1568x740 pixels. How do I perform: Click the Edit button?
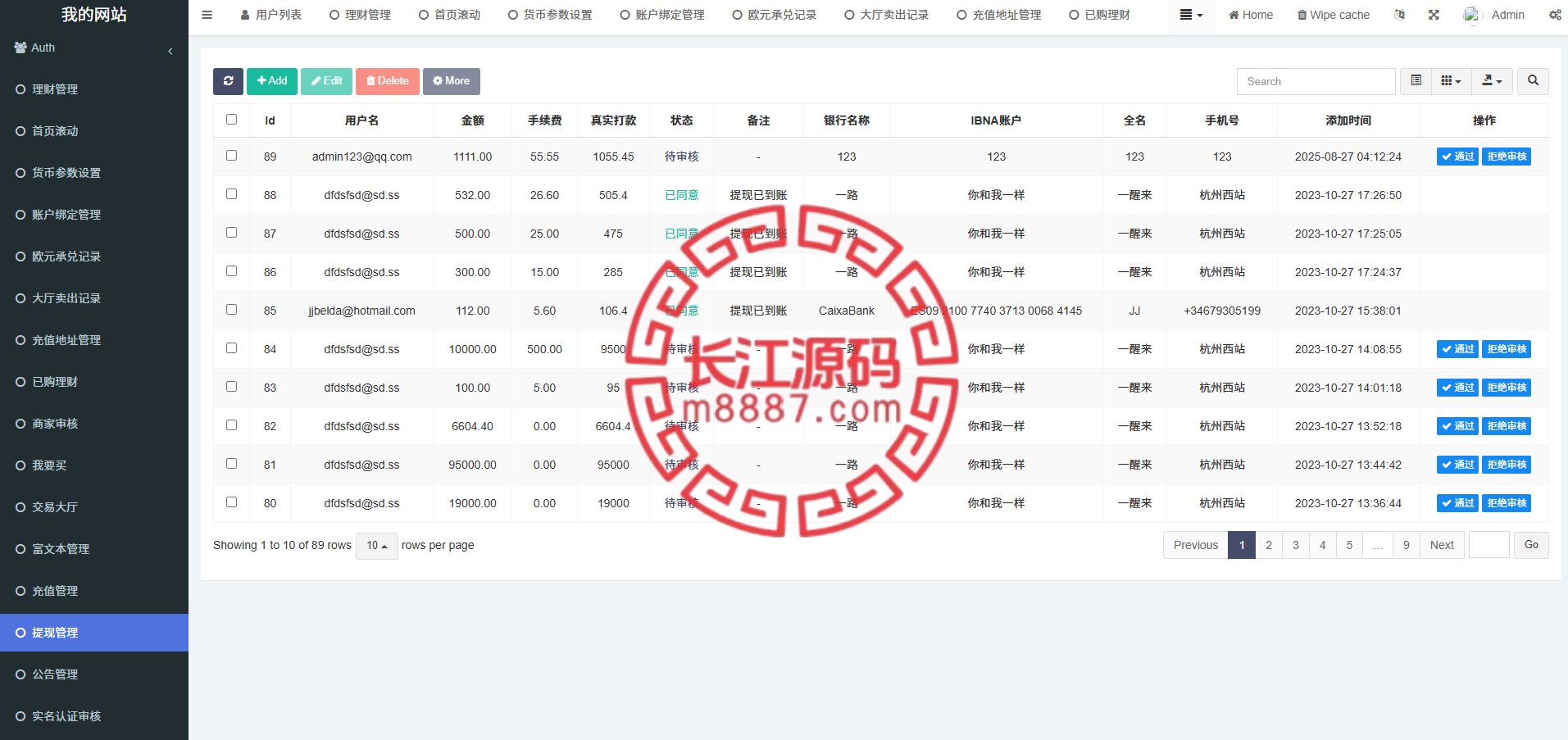tap(326, 81)
